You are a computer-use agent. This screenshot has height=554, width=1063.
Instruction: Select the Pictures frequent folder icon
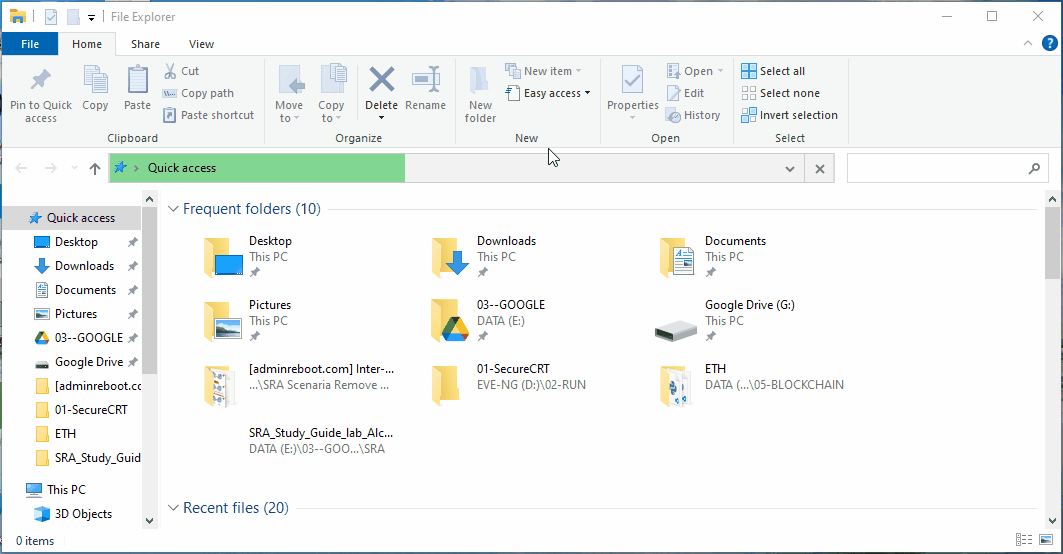pos(224,321)
